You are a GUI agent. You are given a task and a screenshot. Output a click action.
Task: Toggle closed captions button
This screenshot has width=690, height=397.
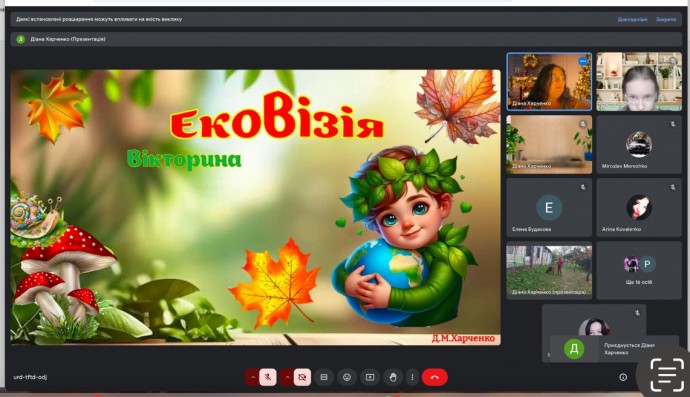(x=324, y=377)
